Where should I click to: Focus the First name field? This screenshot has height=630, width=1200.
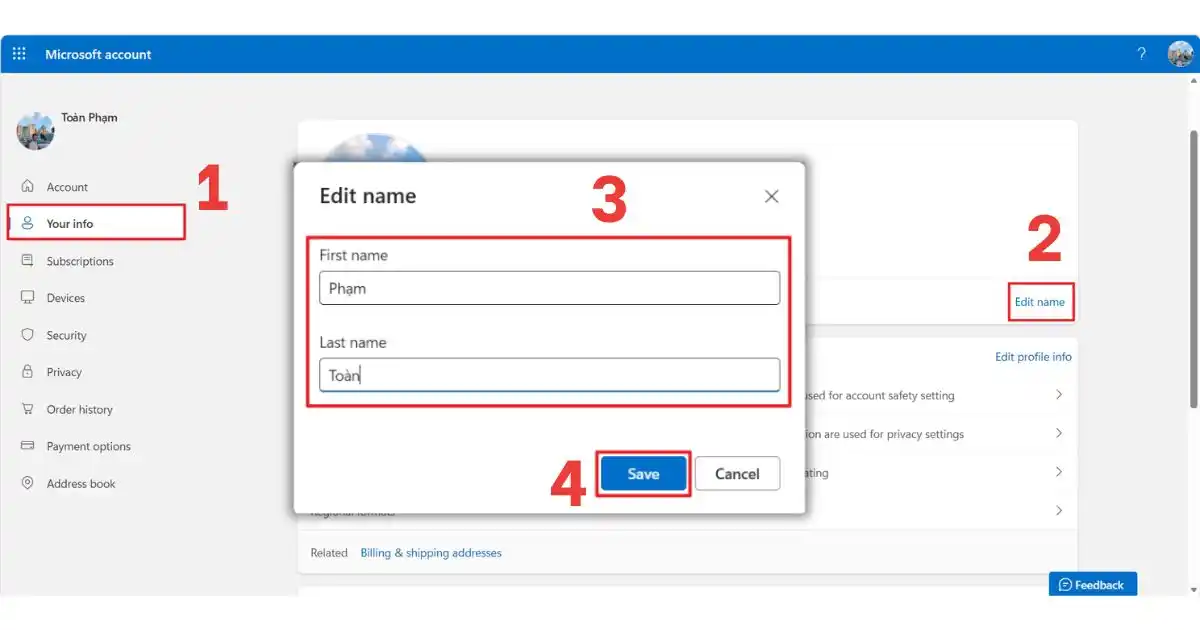point(549,288)
